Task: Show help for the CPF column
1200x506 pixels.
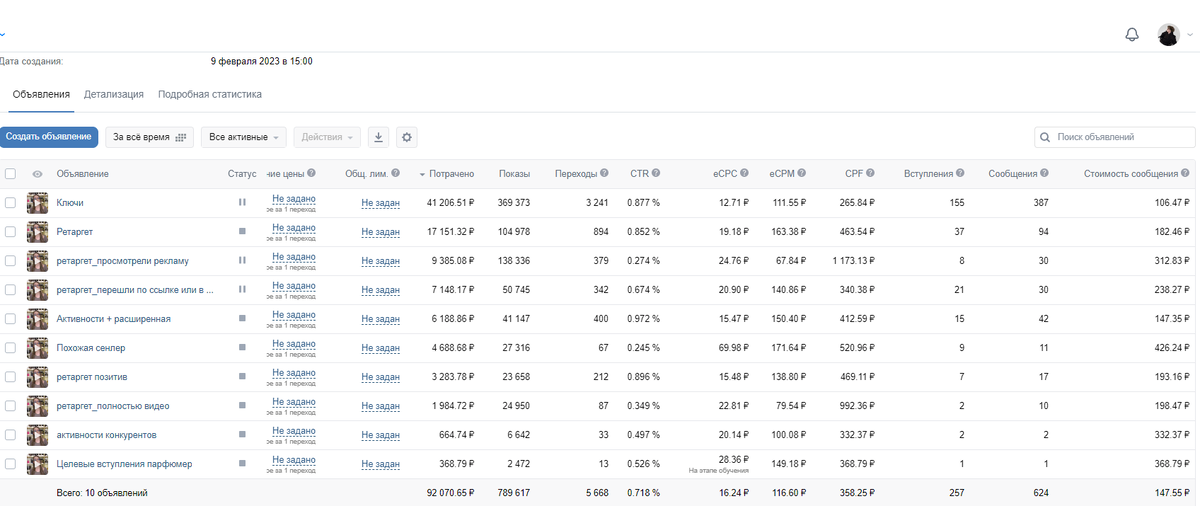Action: (x=871, y=174)
